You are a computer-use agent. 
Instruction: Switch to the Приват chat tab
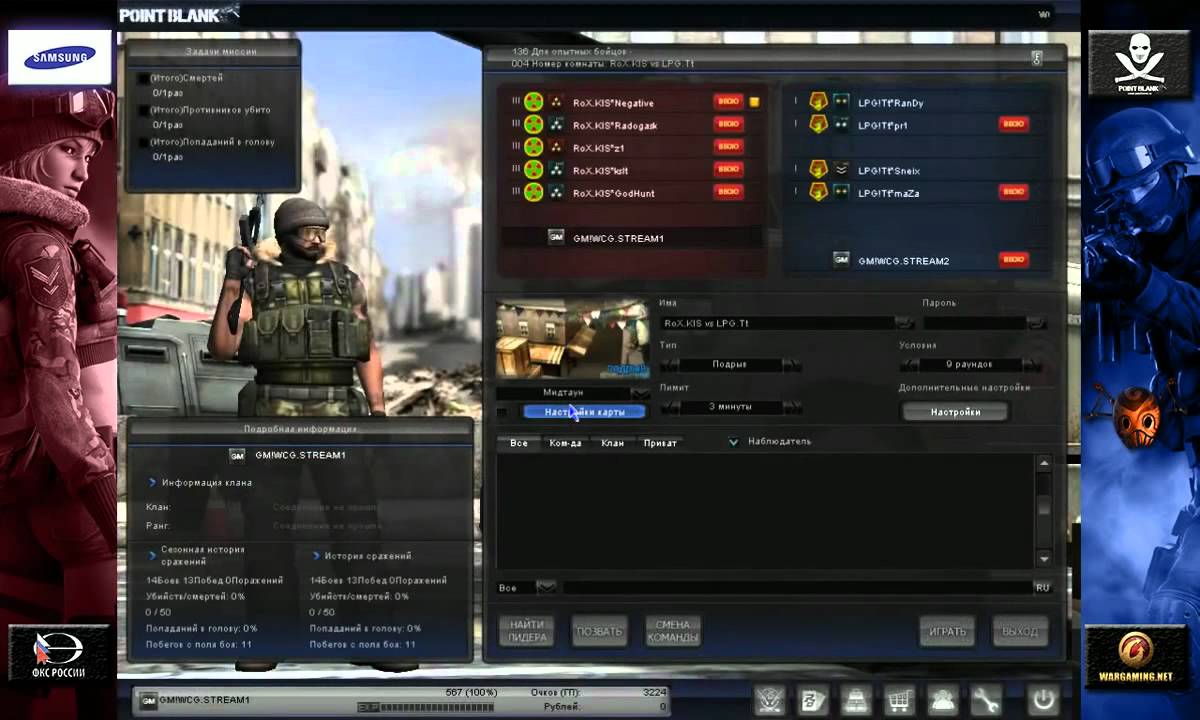[660, 442]
